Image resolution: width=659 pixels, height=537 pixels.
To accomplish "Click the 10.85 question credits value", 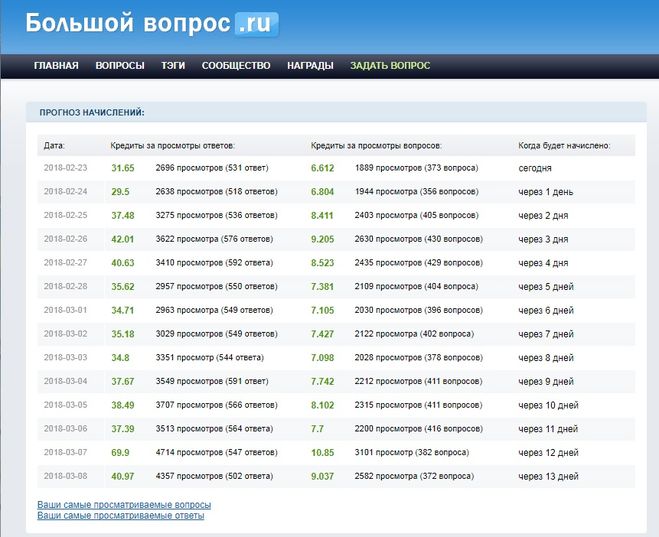I will pos(323,452).
